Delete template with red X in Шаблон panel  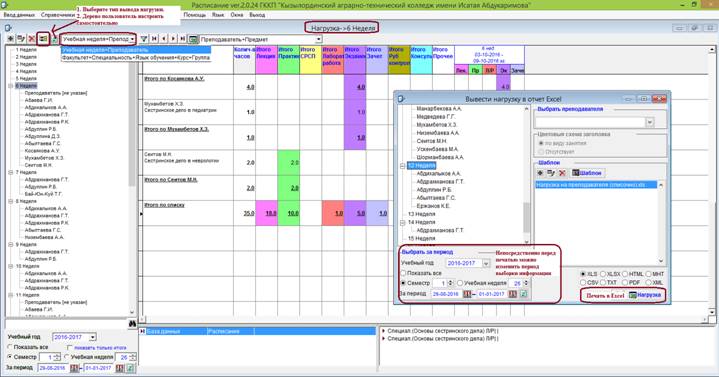562,173
